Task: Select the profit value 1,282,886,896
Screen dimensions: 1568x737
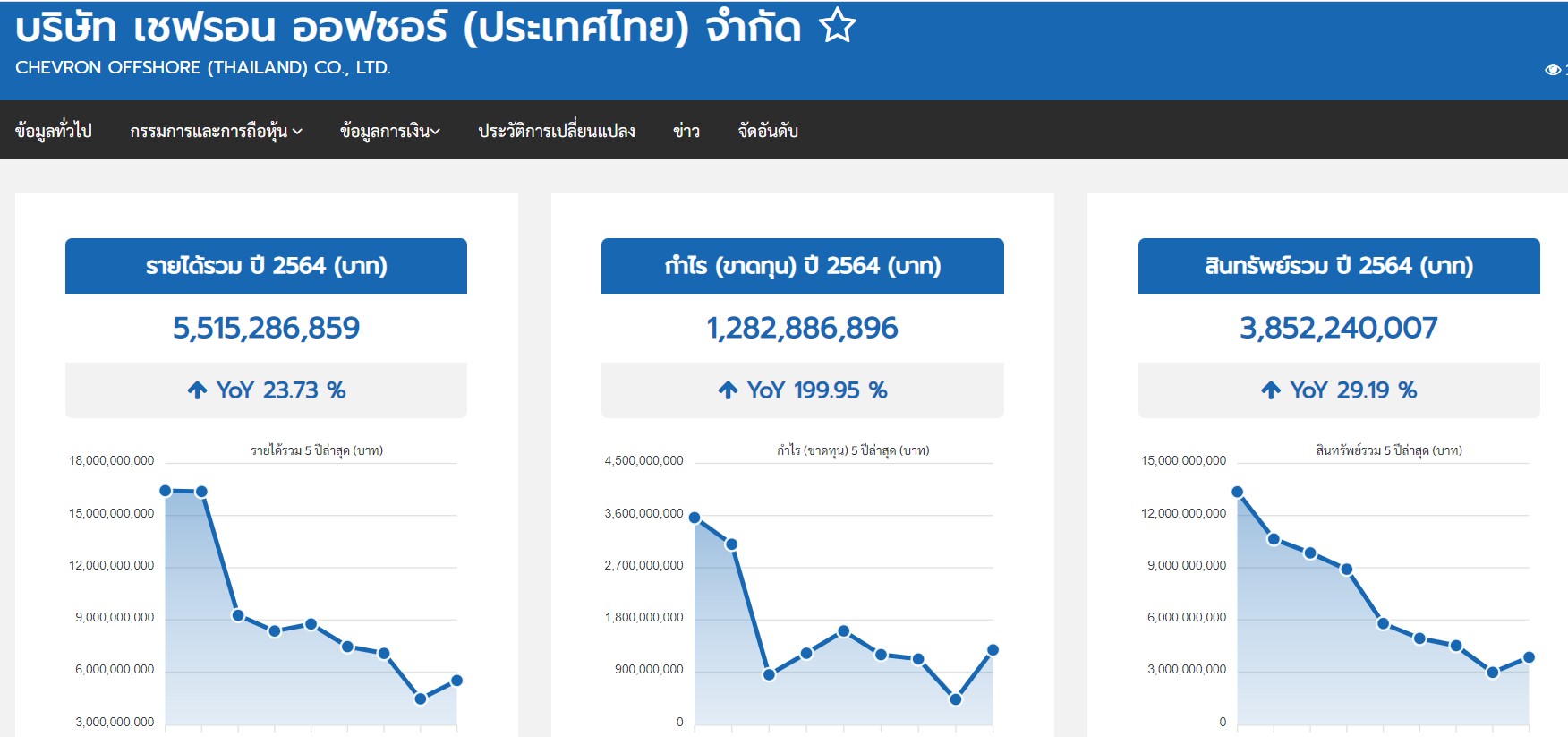Action: click(803, 328)
